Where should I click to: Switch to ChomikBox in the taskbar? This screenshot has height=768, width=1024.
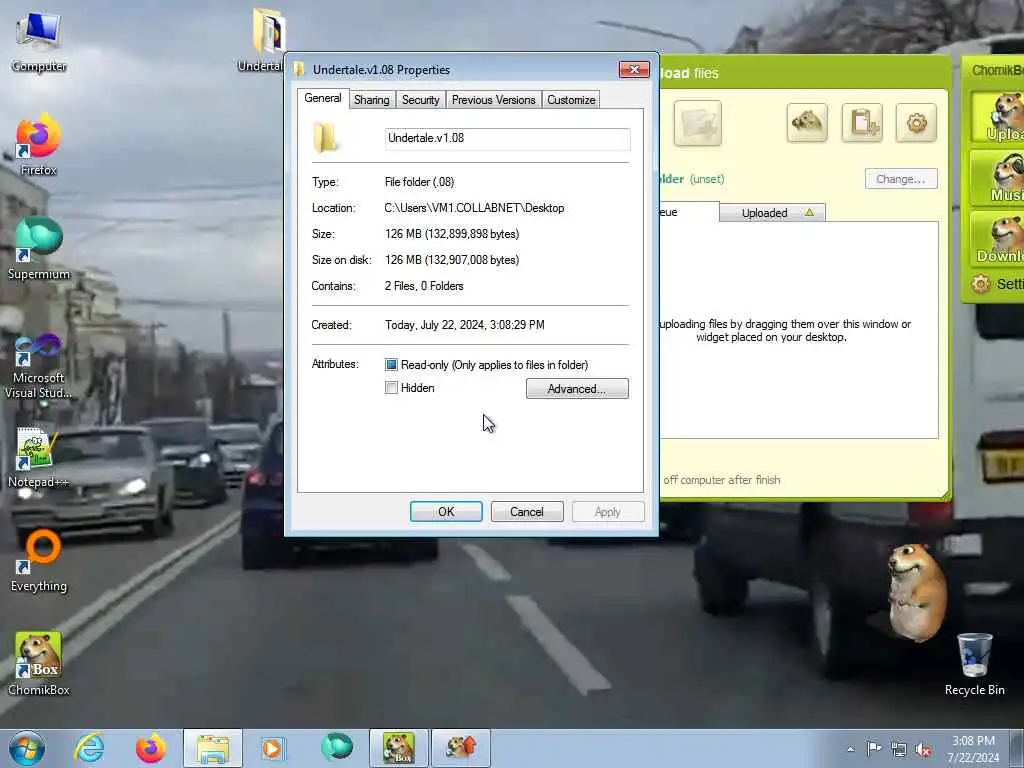(x=399, y=748)
